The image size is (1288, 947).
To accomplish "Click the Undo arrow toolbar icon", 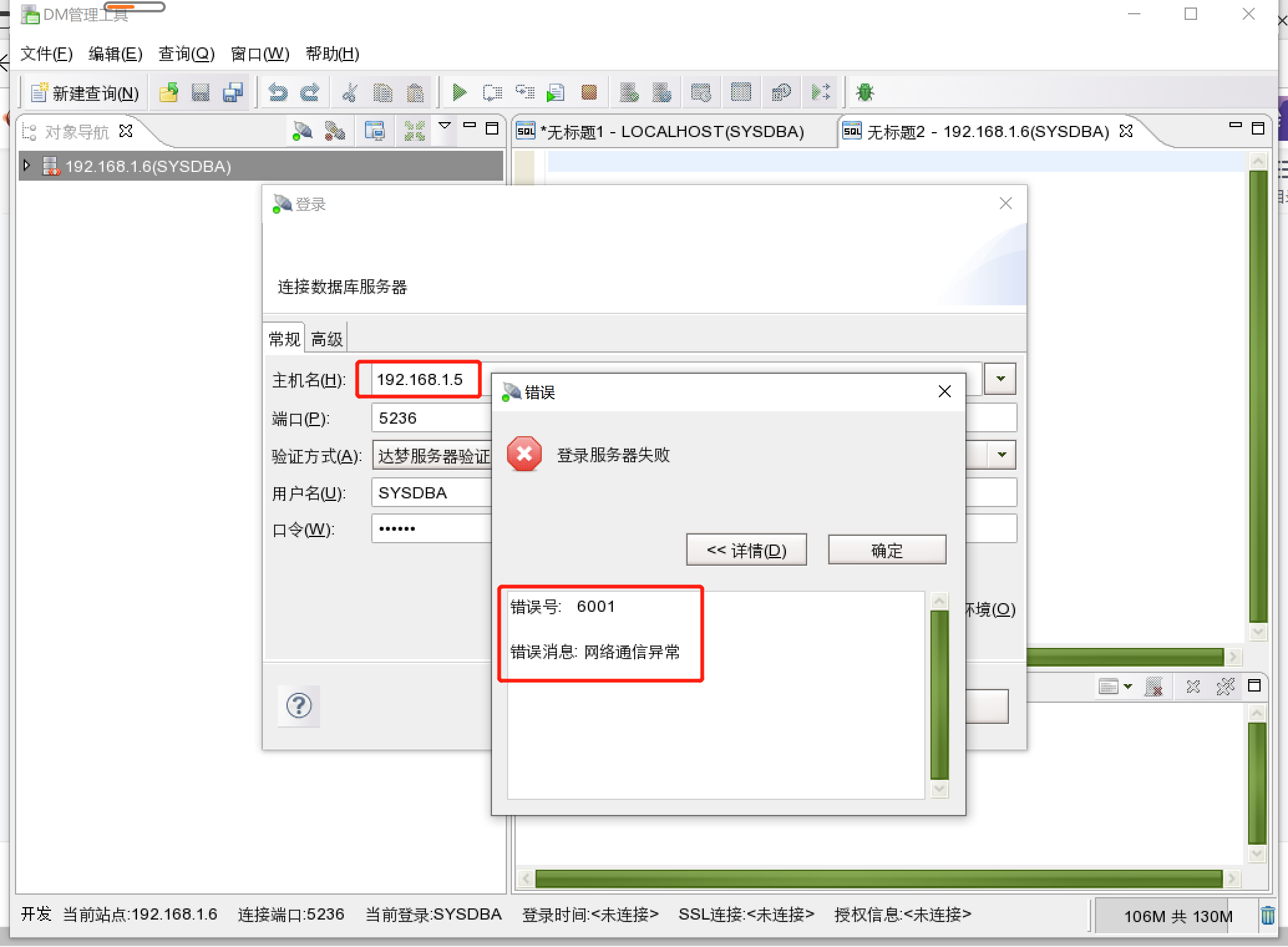I will (278, 93).
